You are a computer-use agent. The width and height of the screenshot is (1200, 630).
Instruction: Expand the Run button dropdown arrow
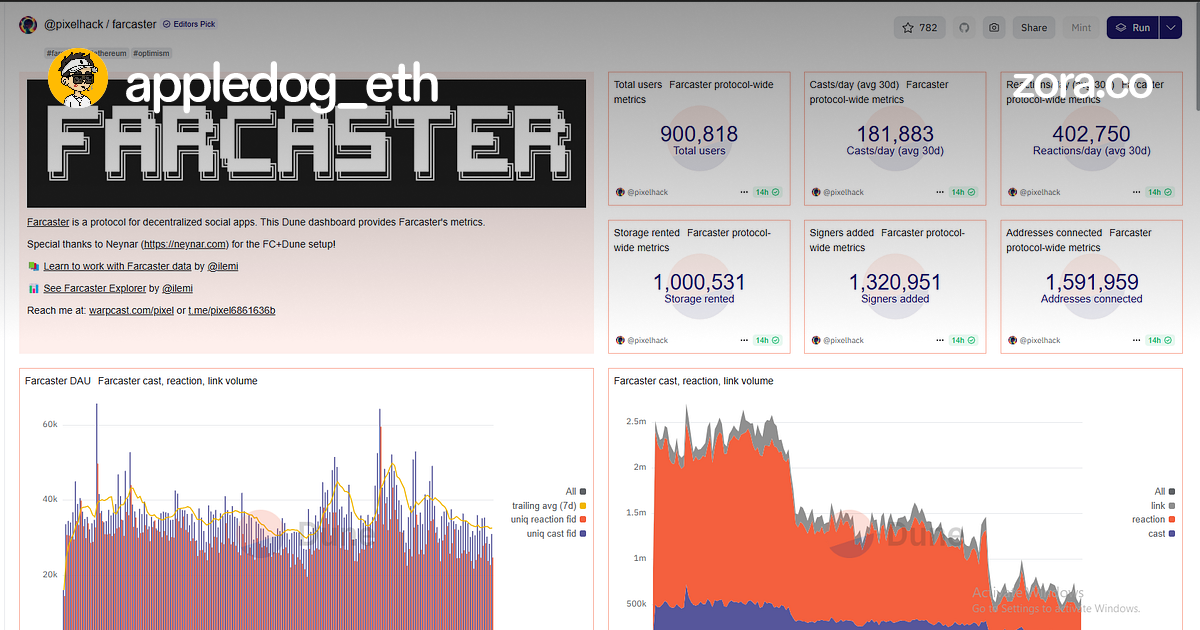click(1171, 28)
